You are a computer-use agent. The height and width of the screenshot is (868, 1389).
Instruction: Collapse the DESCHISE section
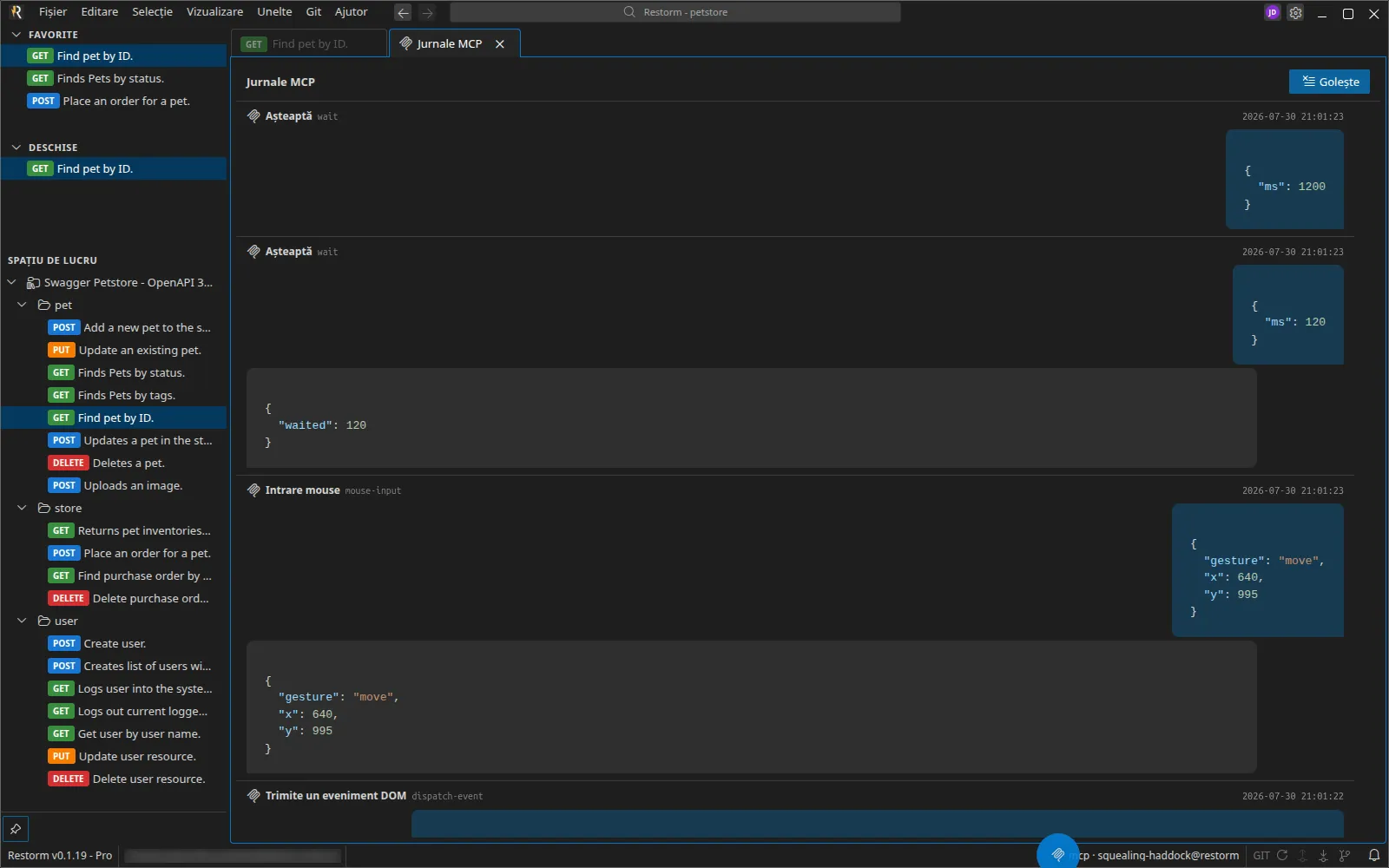click(x=16, y=148)
